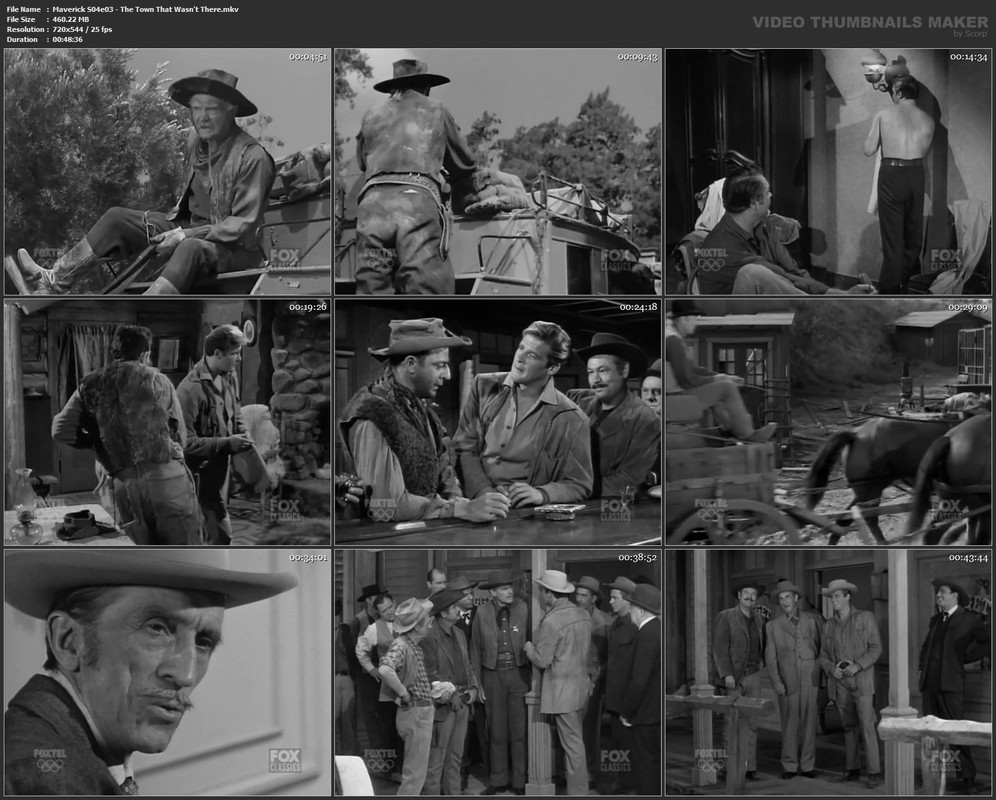Select the resolution value 720x544 / 25 fps

pyautogui.click(x=82, y=29)
